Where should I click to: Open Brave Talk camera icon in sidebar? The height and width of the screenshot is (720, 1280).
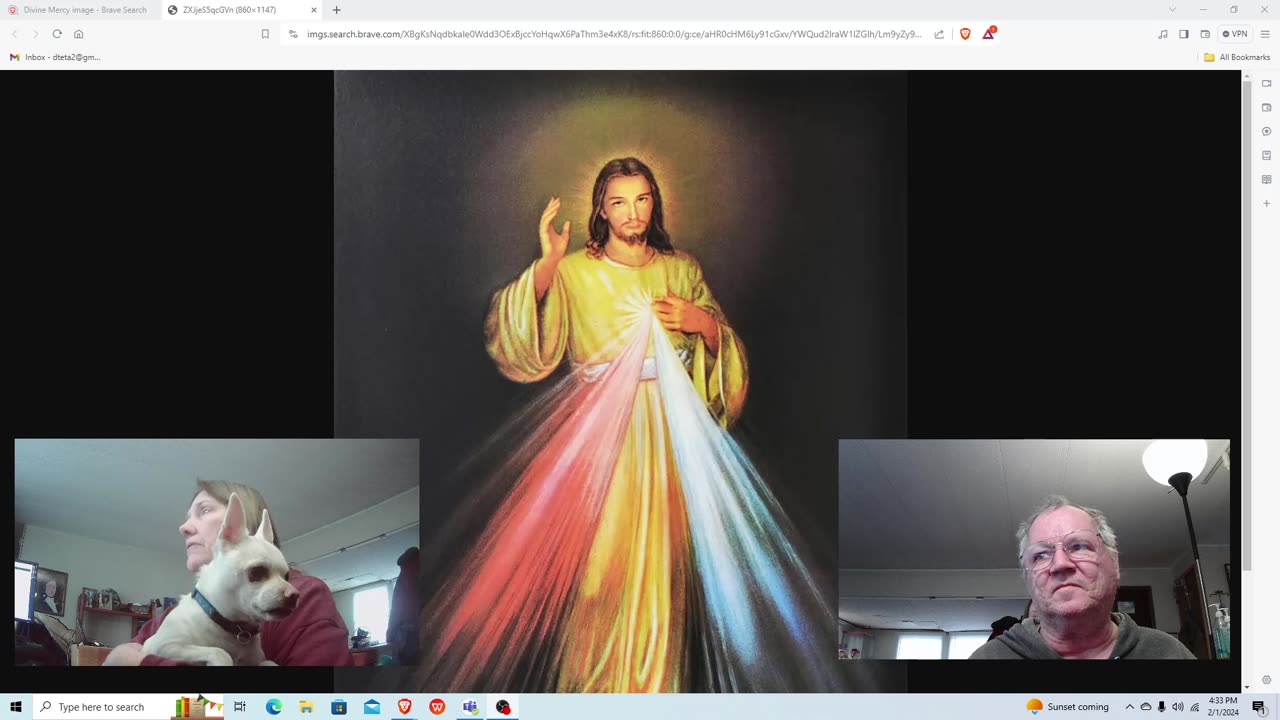1266,84
